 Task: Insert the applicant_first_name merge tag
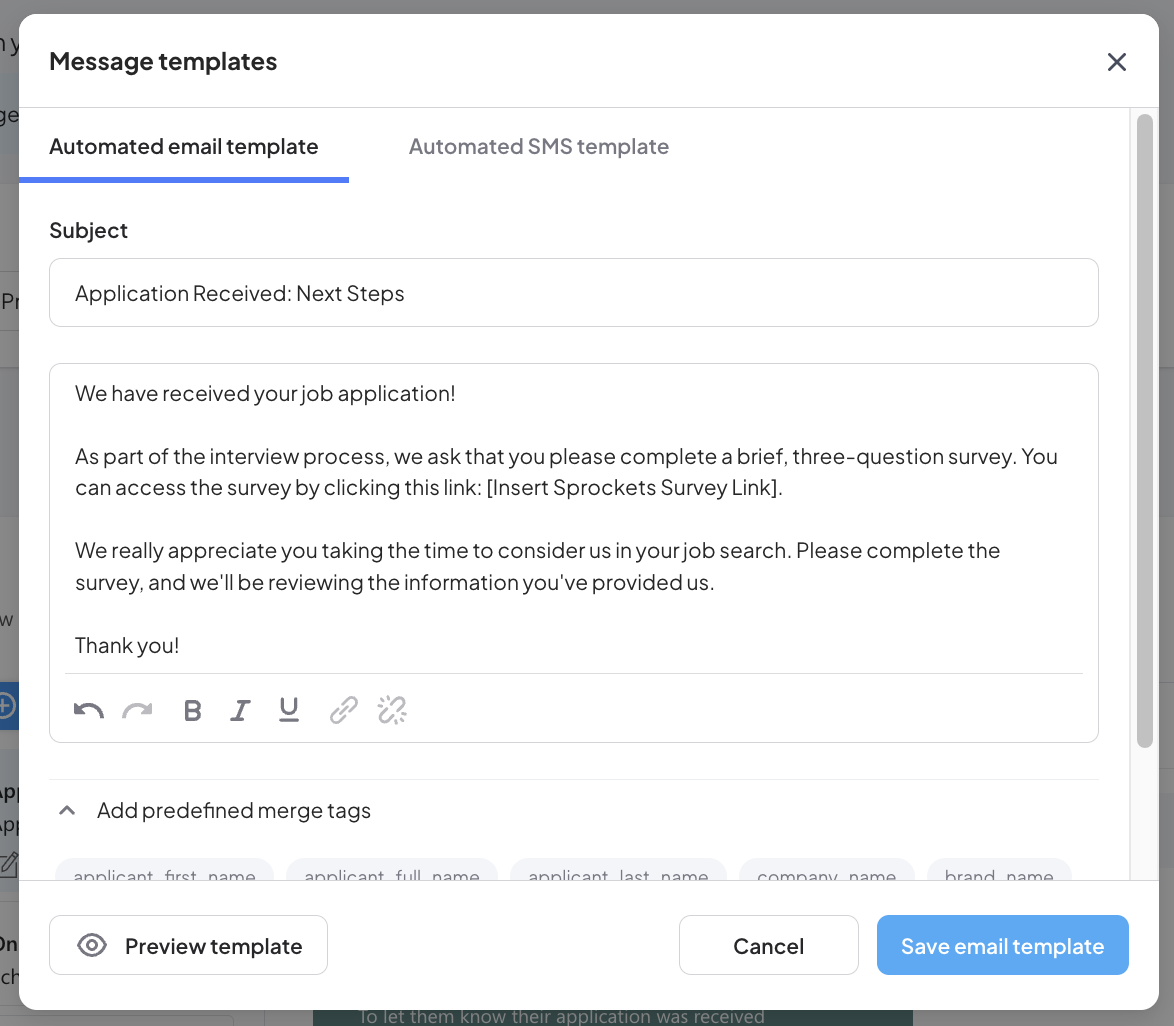click(x=163, y=874)
